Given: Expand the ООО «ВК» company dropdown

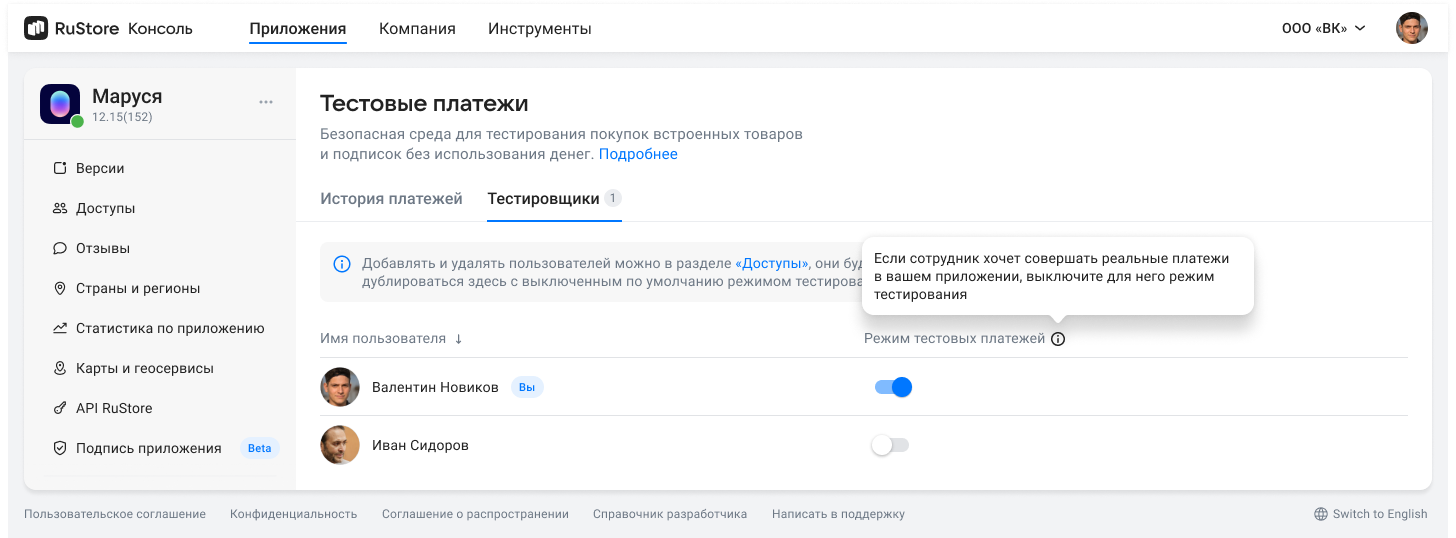Looking at the screenshot, I should pos(1323,28).
